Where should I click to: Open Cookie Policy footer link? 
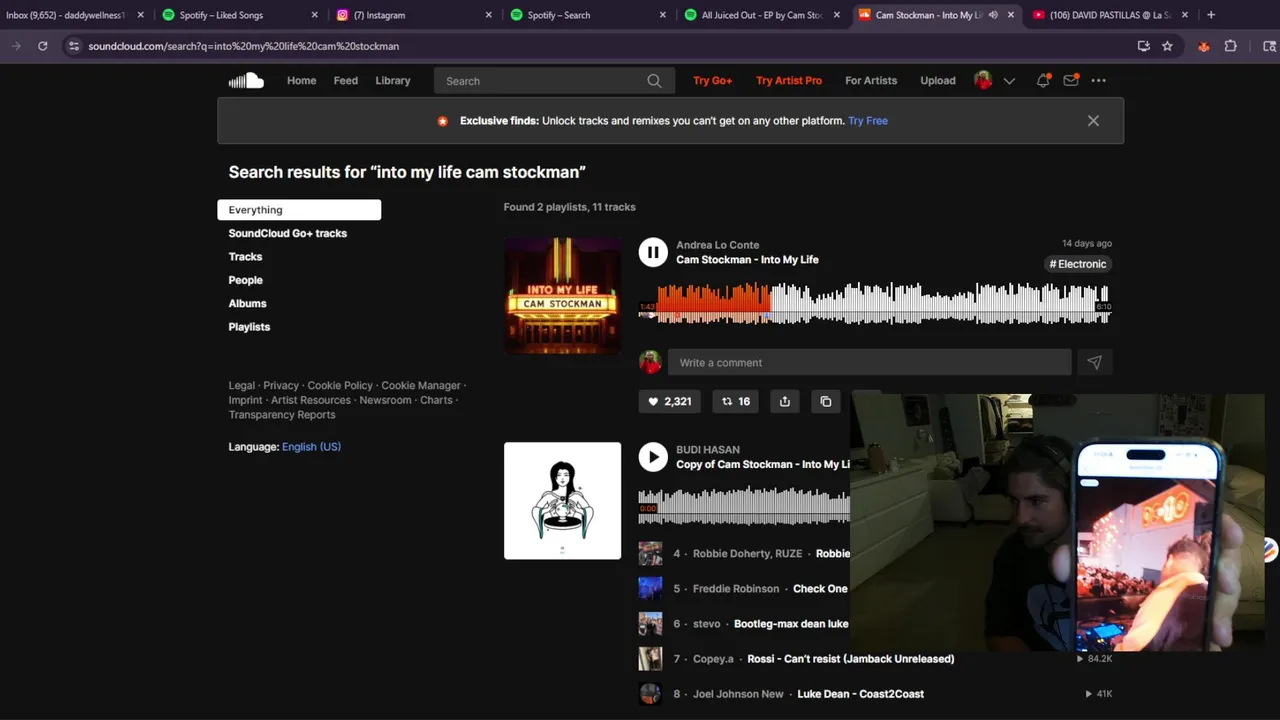click(340, 386)
